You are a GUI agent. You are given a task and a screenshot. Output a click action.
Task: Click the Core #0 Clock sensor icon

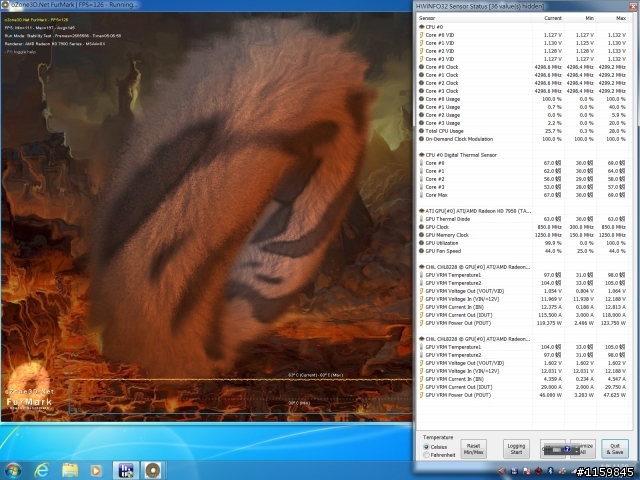point(421,67)
